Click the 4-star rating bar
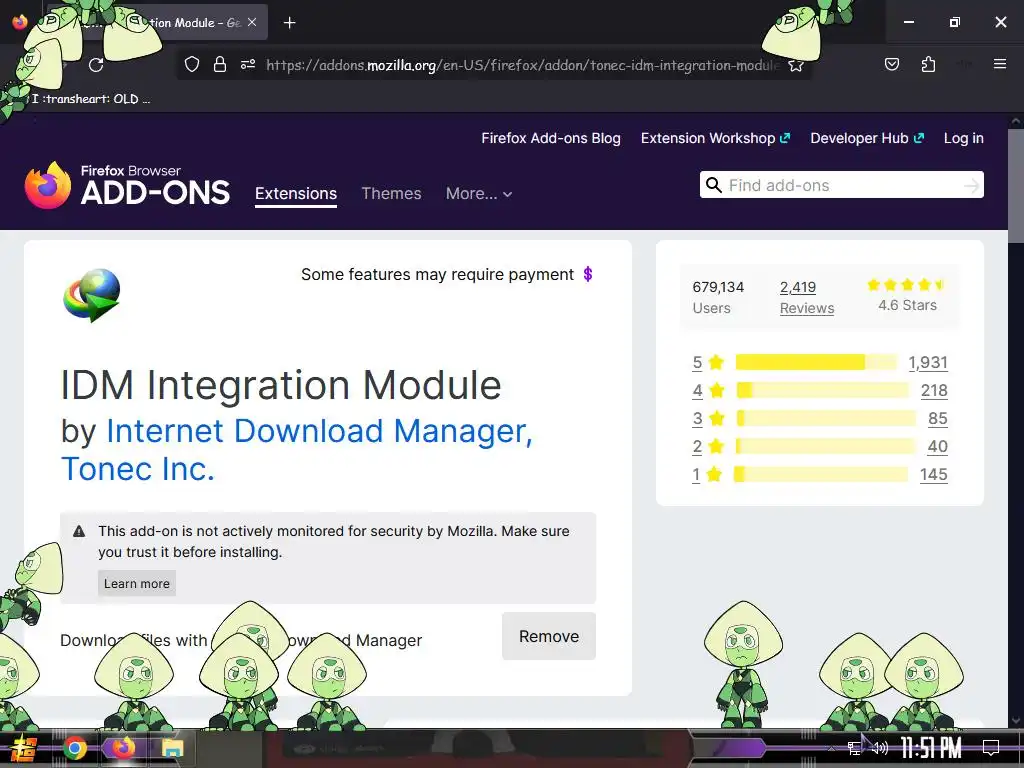 coord(822,391)
